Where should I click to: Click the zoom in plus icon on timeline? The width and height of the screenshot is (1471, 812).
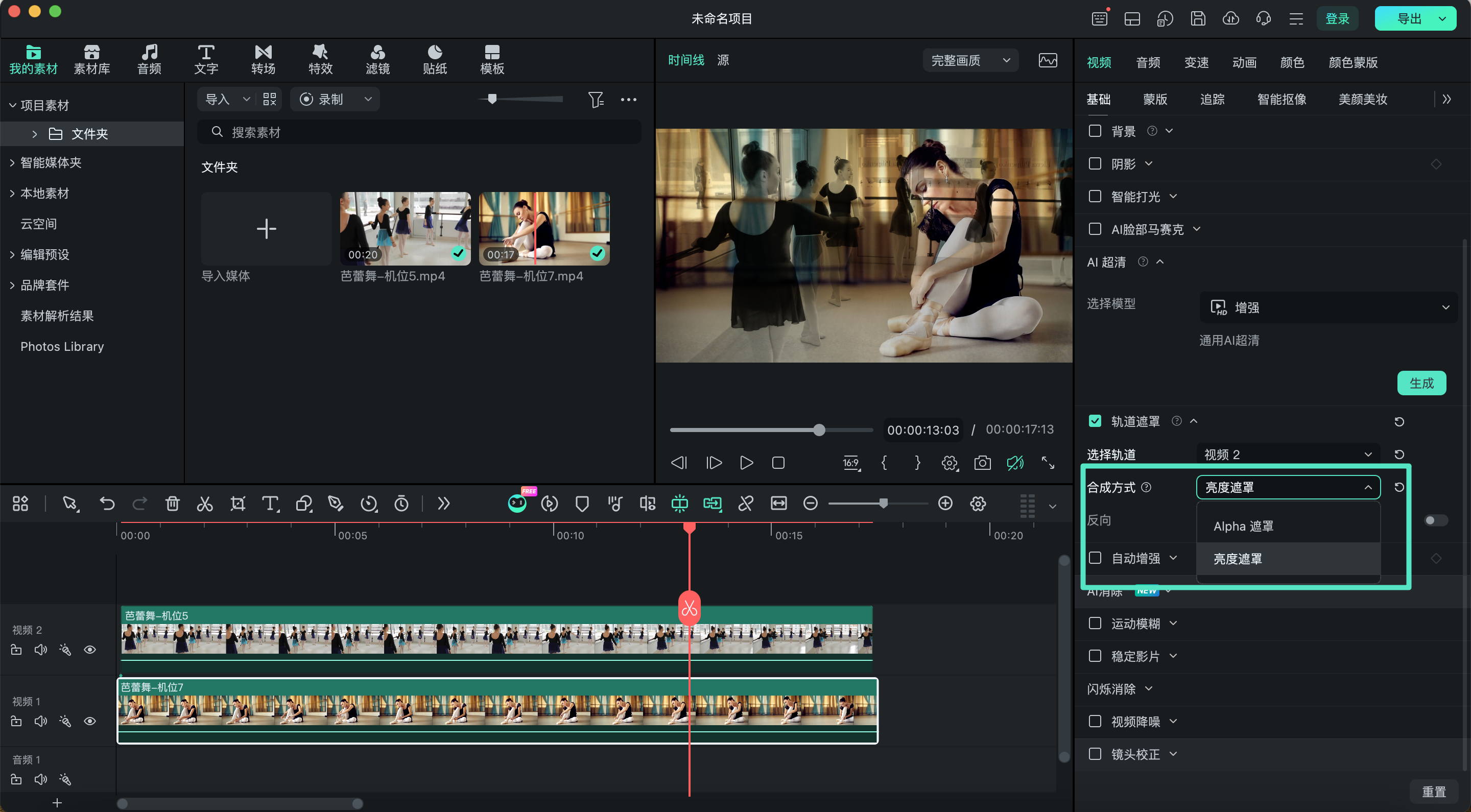945,503
